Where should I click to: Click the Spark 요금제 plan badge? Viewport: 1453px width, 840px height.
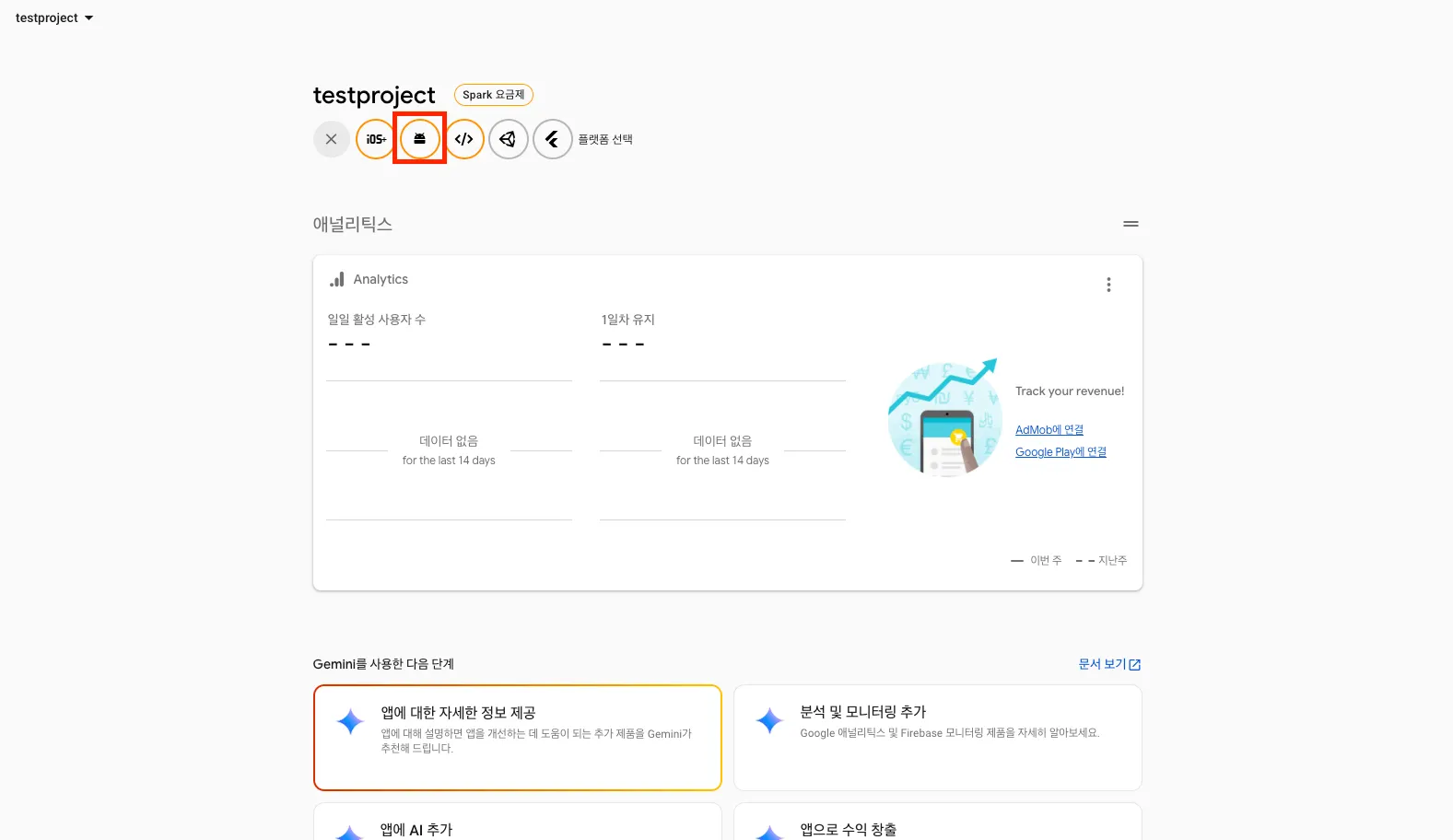494,95
